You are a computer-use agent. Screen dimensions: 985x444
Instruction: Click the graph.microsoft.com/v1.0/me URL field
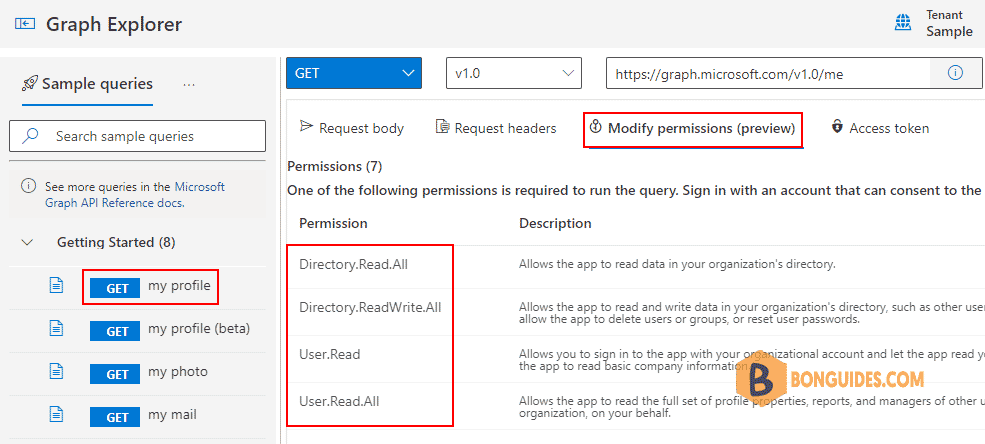[768, 73]
